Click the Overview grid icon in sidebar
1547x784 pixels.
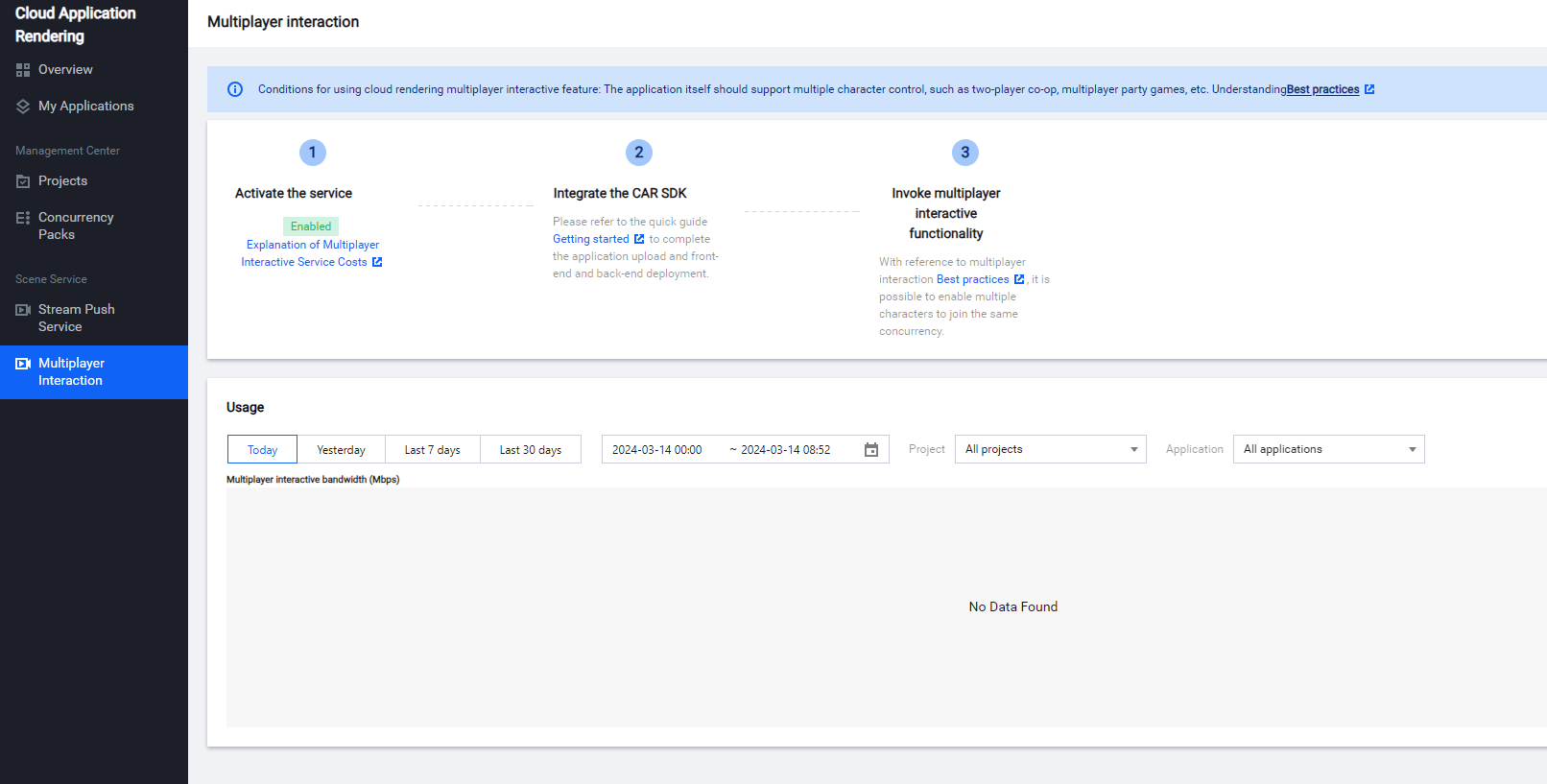pyautogui.click(x=23, y=70)
